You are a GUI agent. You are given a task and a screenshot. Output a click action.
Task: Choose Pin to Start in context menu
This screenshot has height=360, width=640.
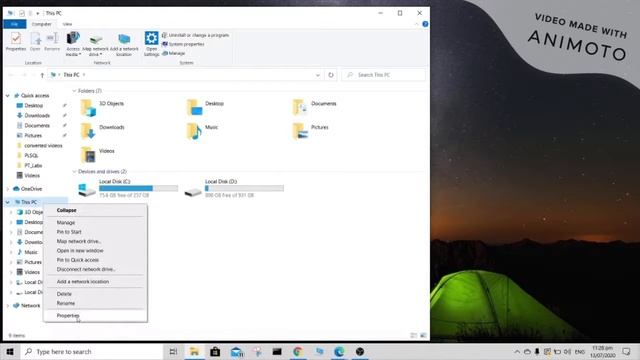pyautogui.click(x=95, y=232)
